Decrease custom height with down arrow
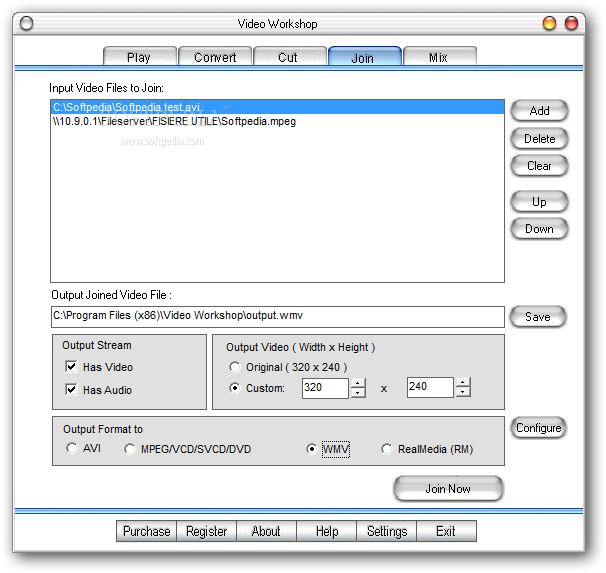This screenshot has height=573, width=606. click(463, 392)
